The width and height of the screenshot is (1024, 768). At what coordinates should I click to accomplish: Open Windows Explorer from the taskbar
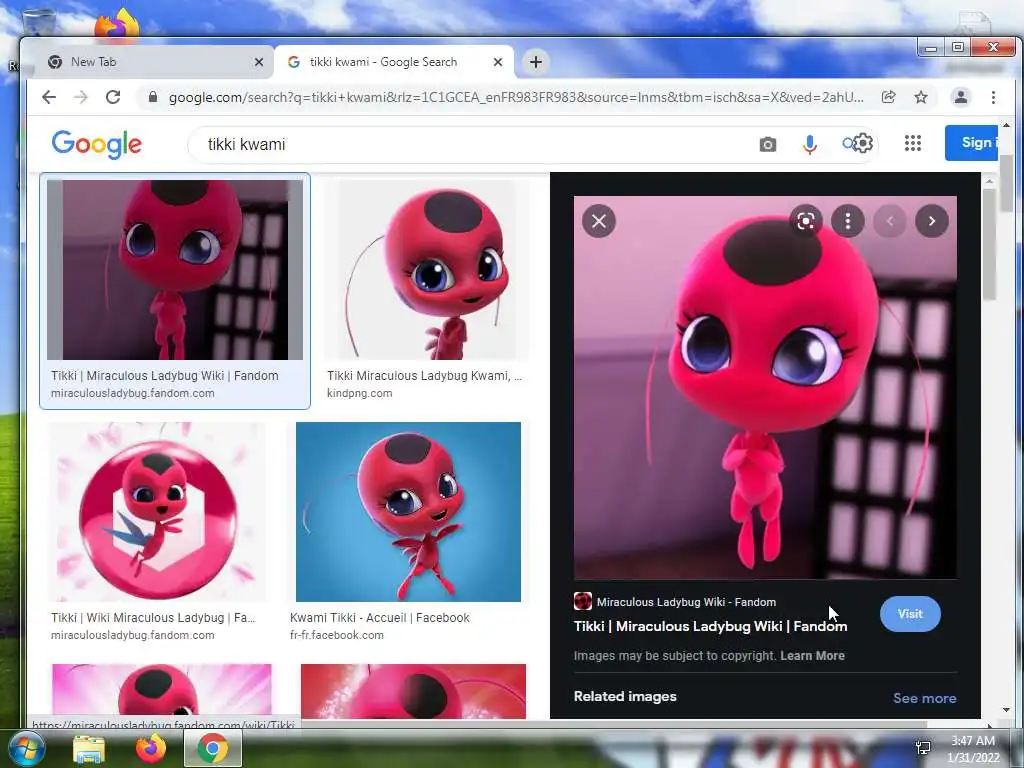(x=89, y=749)
